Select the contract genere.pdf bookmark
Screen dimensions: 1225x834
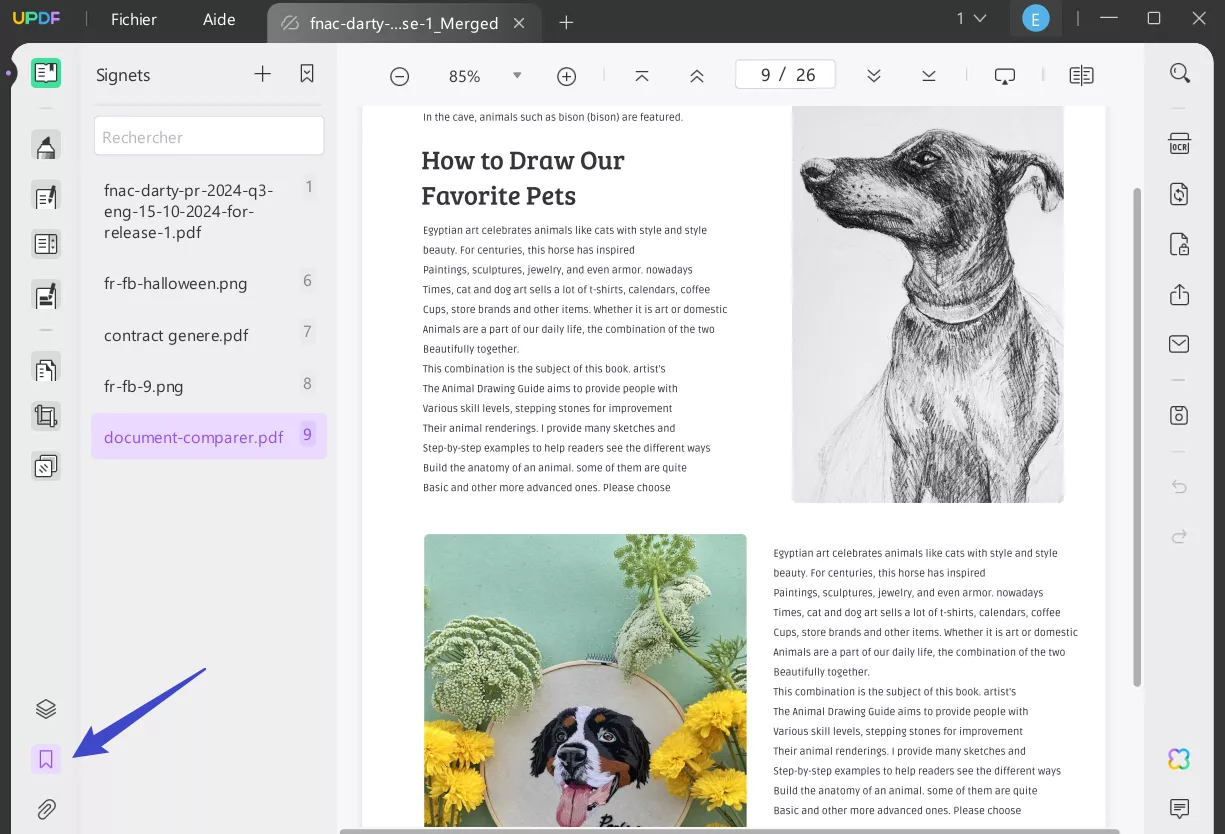[x=176, y=335]
